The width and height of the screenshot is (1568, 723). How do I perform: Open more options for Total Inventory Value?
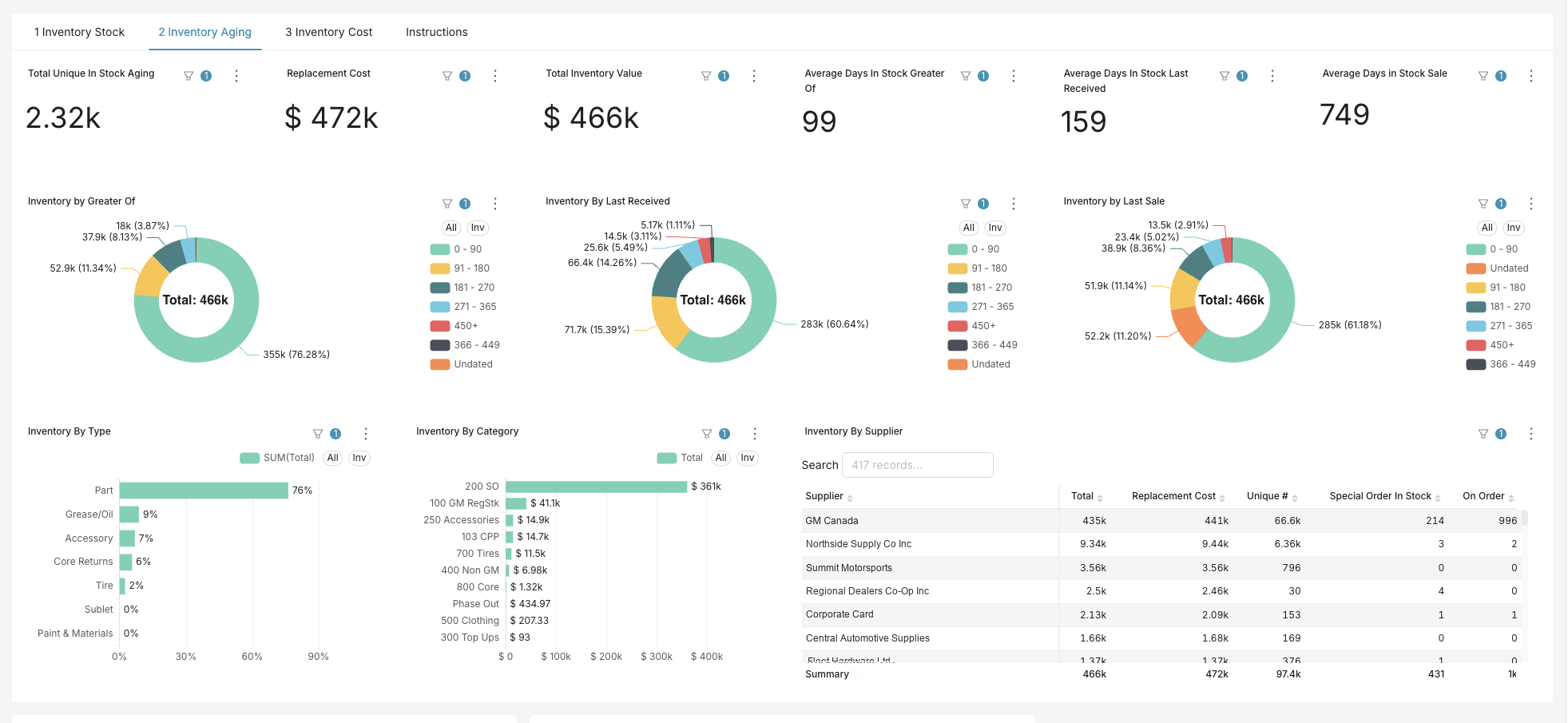[754, 76]
